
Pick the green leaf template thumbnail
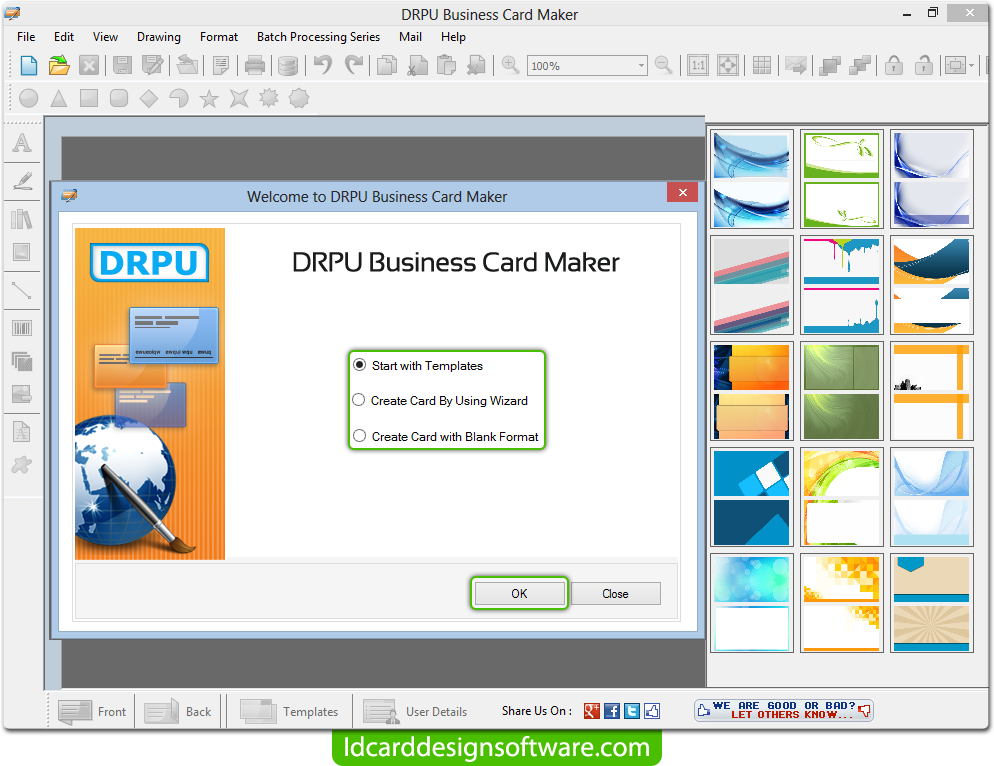pyautogui.click(x=842, y=179)
